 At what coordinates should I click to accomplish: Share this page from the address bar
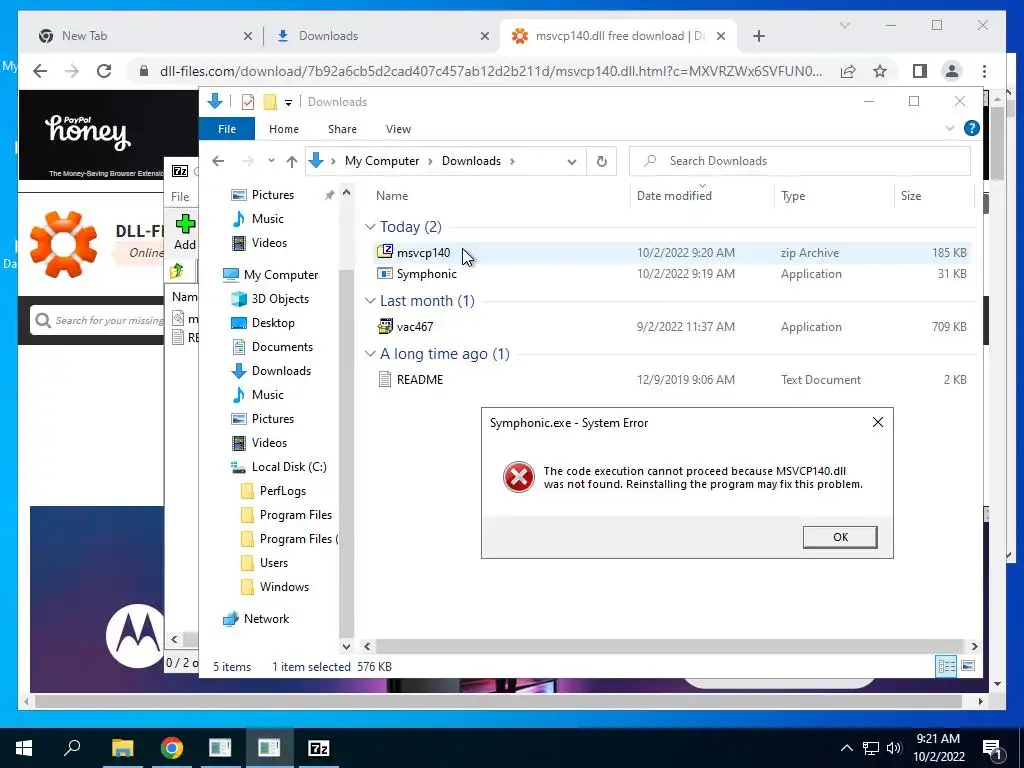848,71
